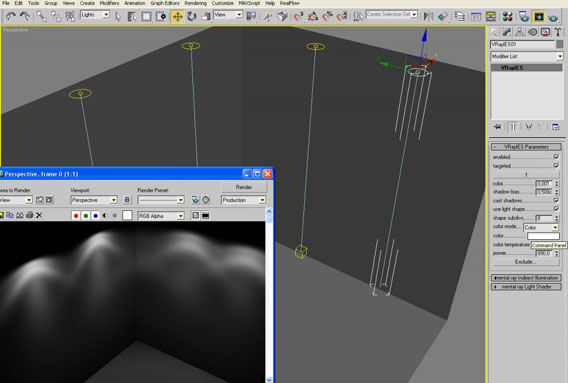The height and width of the screenshot is (383, 568).
Task: Toggle the Spinner Snap icon
Action: pyautogui.click(x=342, y=16)
